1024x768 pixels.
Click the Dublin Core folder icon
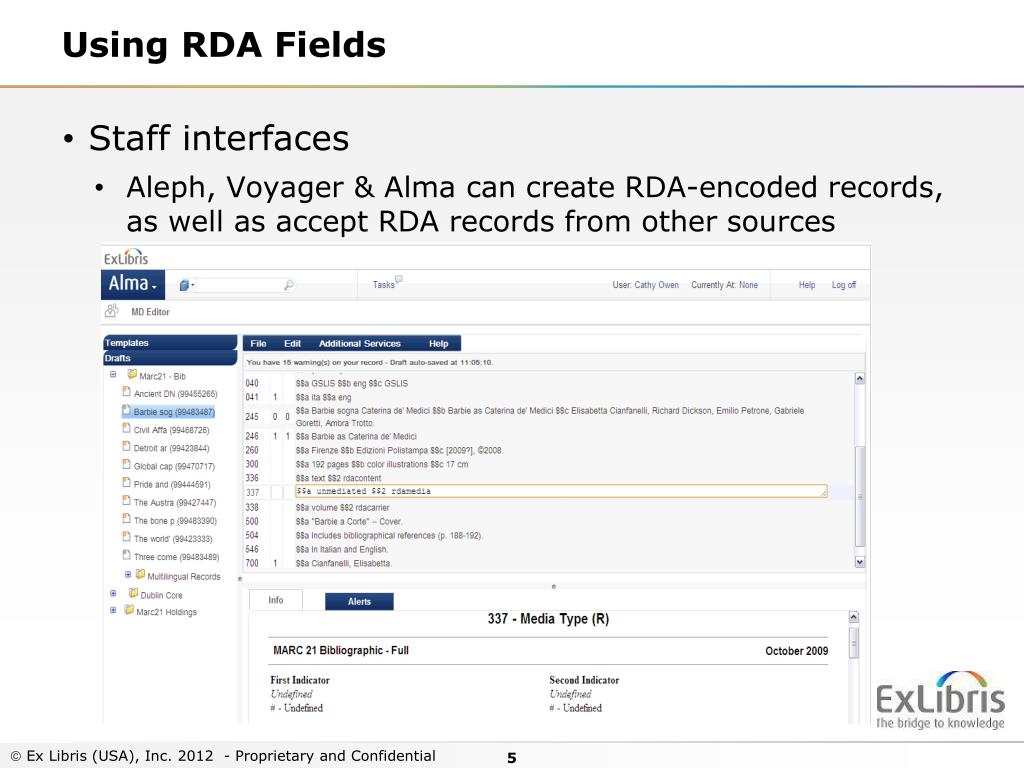click(133, 593)
